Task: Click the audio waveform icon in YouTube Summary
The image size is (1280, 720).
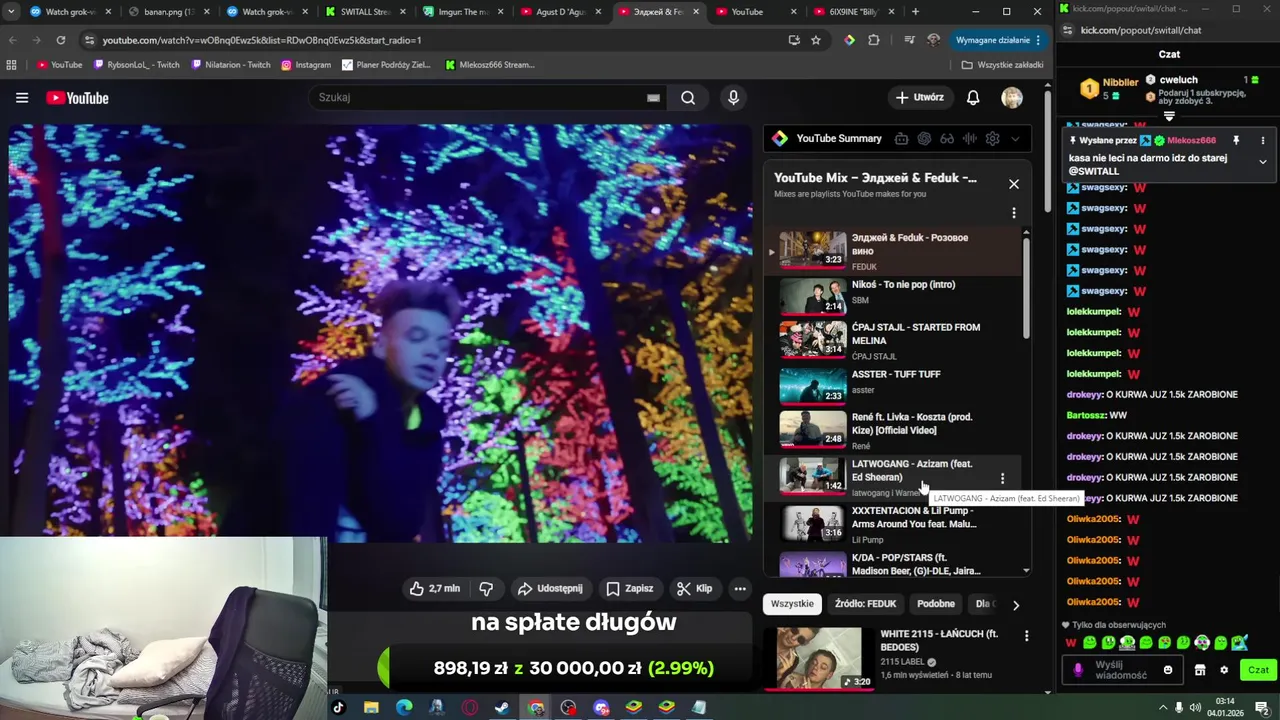Action: tap(969, 139)
